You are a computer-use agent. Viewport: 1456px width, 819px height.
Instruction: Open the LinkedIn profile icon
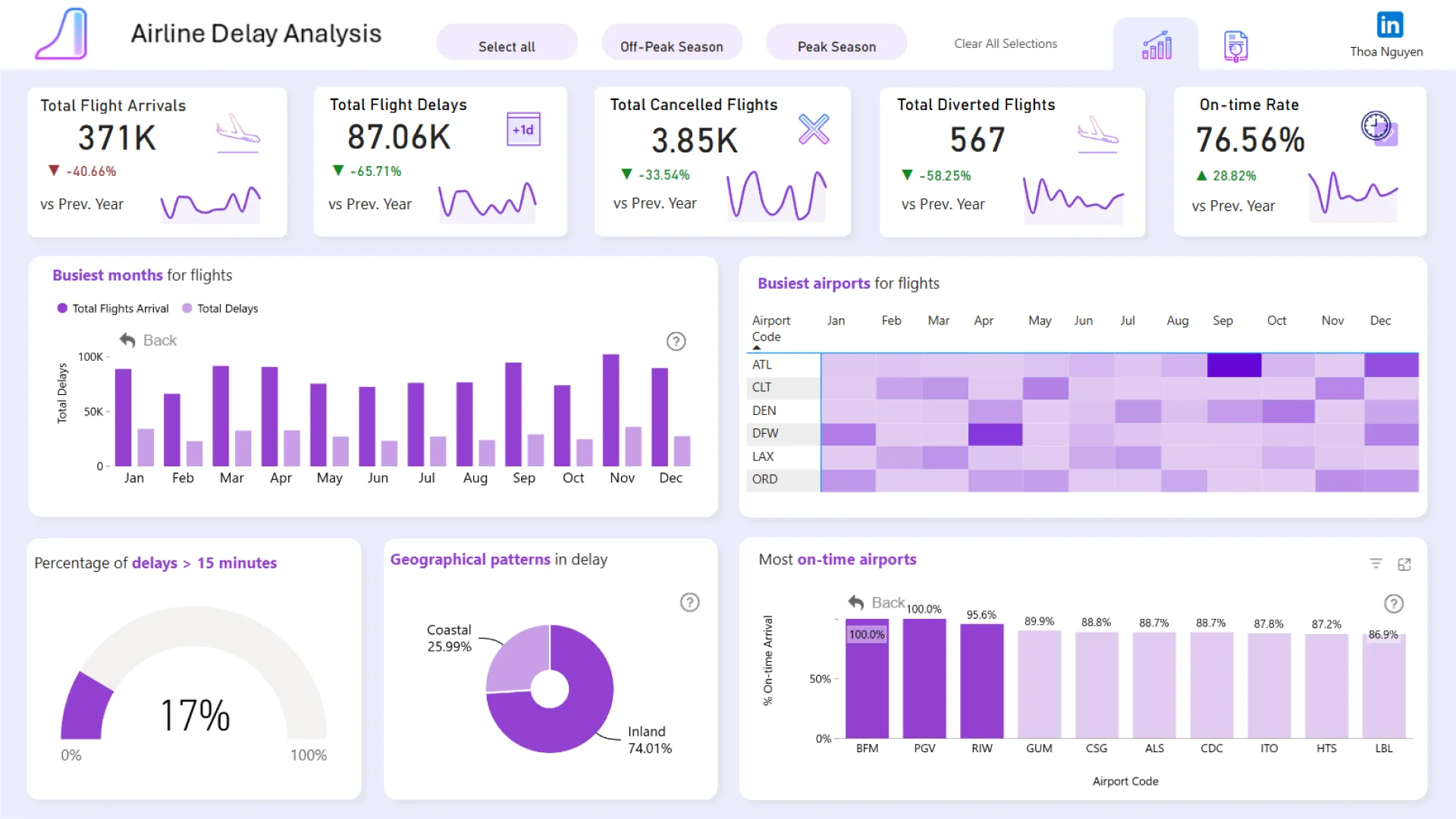click(x=1389, y=25)
